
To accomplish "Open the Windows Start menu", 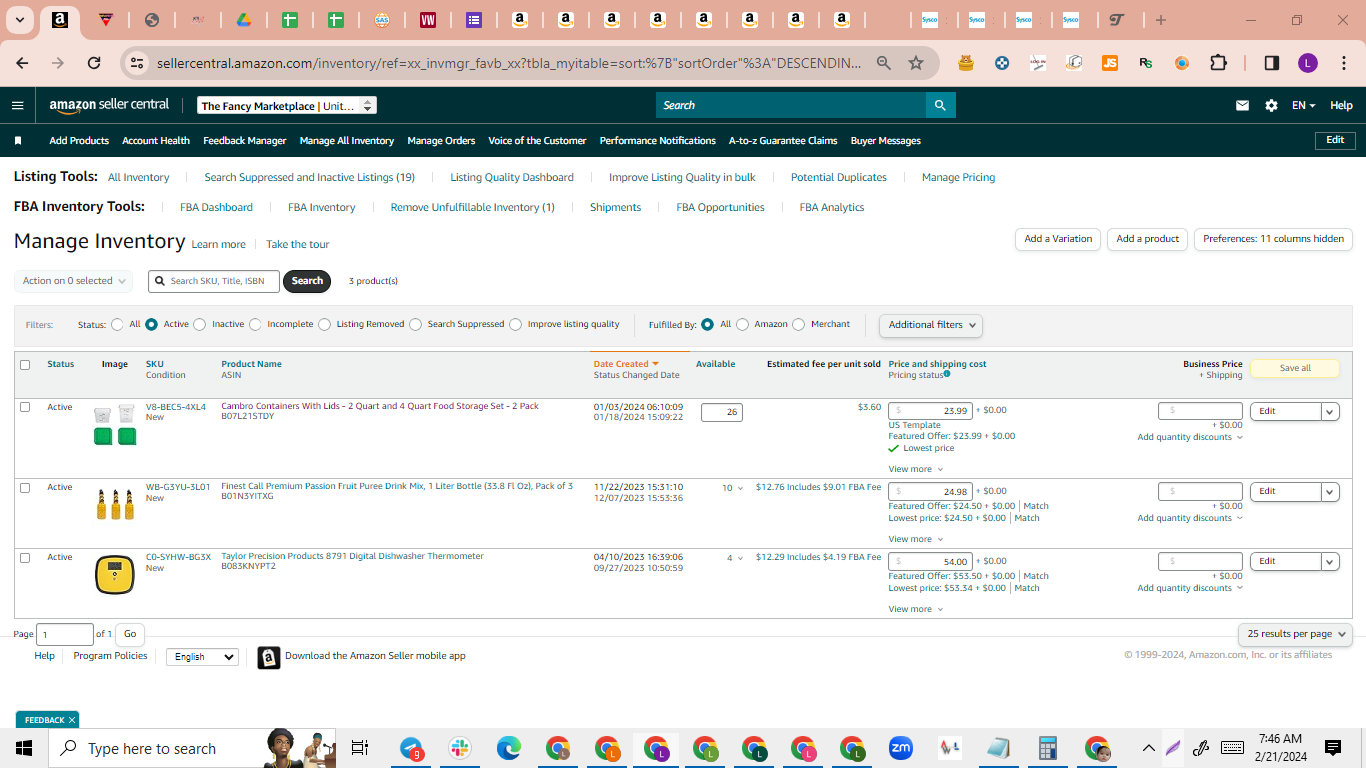I will [24, 748].
